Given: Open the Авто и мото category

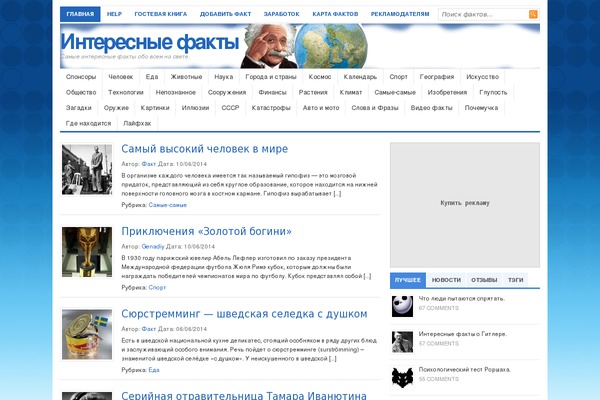Looking at the screenshot, I should pyautogui.click(x=321, y=108).
